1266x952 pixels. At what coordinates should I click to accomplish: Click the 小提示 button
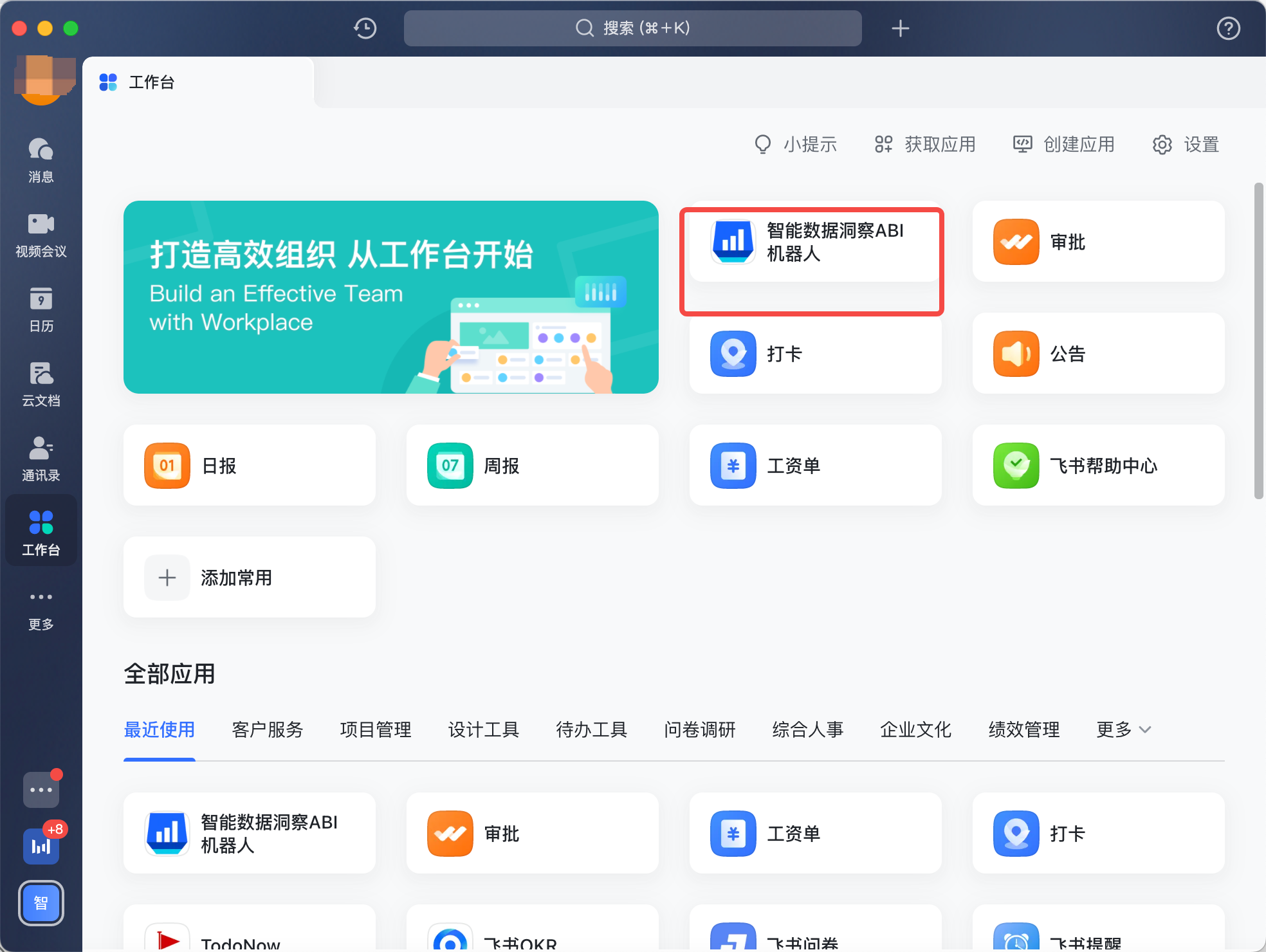pos(795,144)
